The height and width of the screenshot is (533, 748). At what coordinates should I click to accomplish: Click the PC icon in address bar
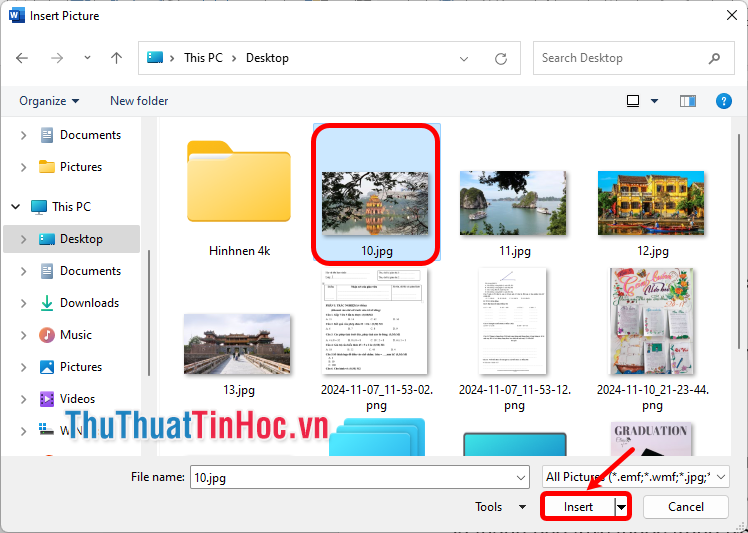[155, 58]
